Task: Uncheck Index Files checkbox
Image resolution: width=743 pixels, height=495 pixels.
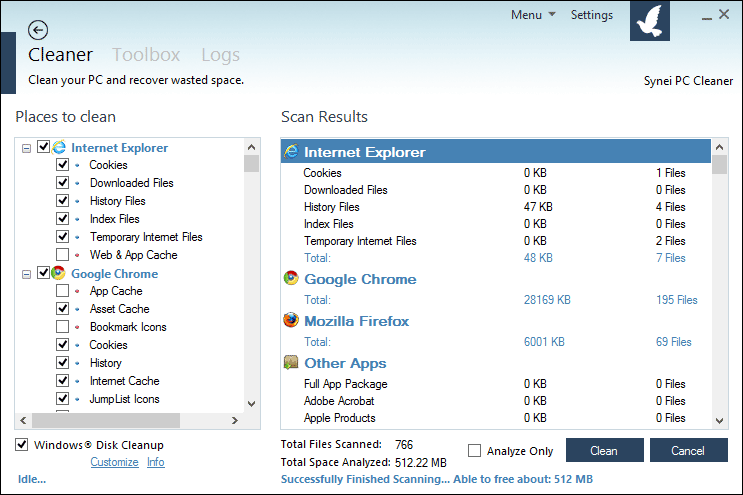Action: (x=63, y=219)
